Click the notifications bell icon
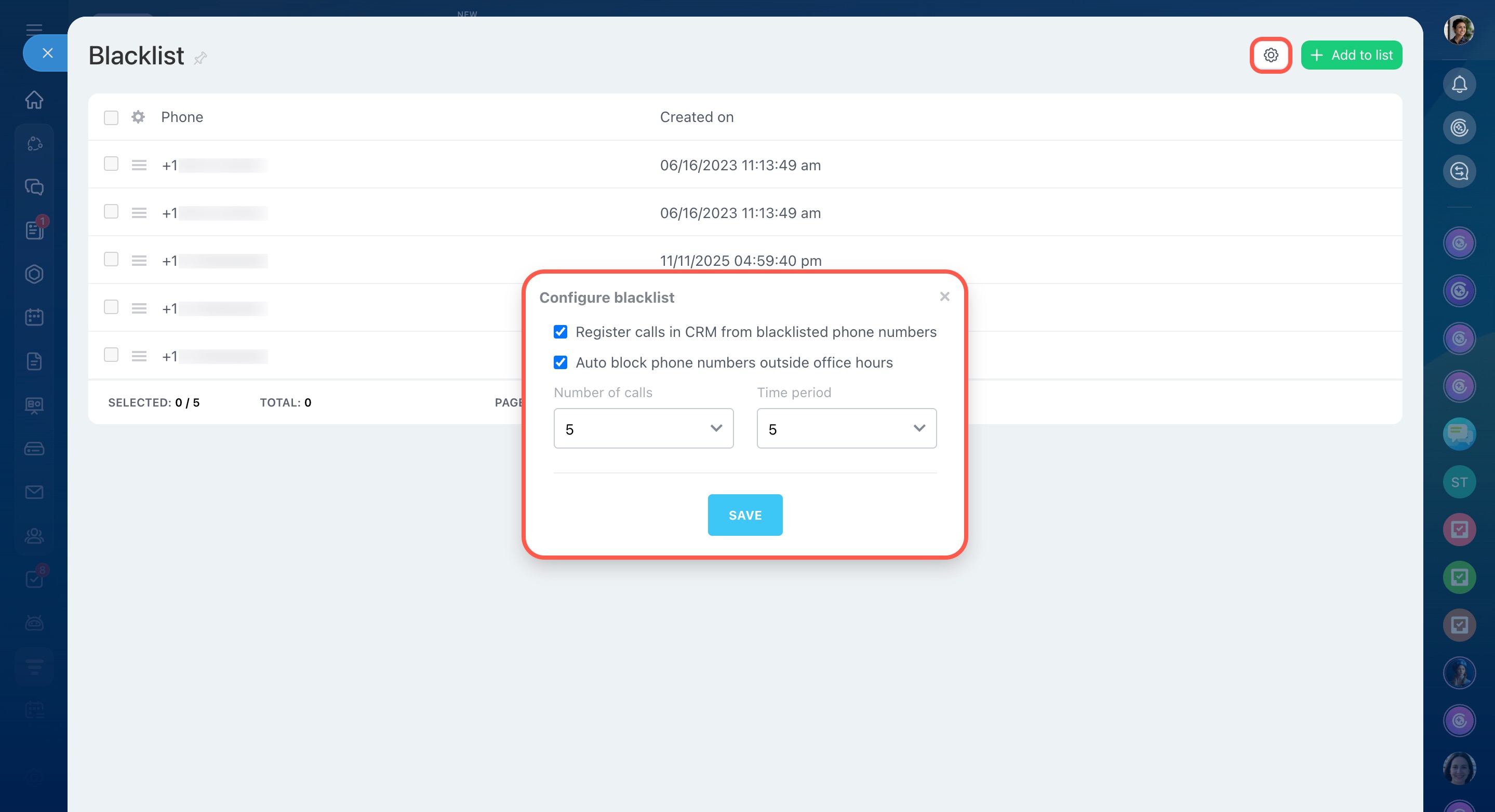 1459,85
